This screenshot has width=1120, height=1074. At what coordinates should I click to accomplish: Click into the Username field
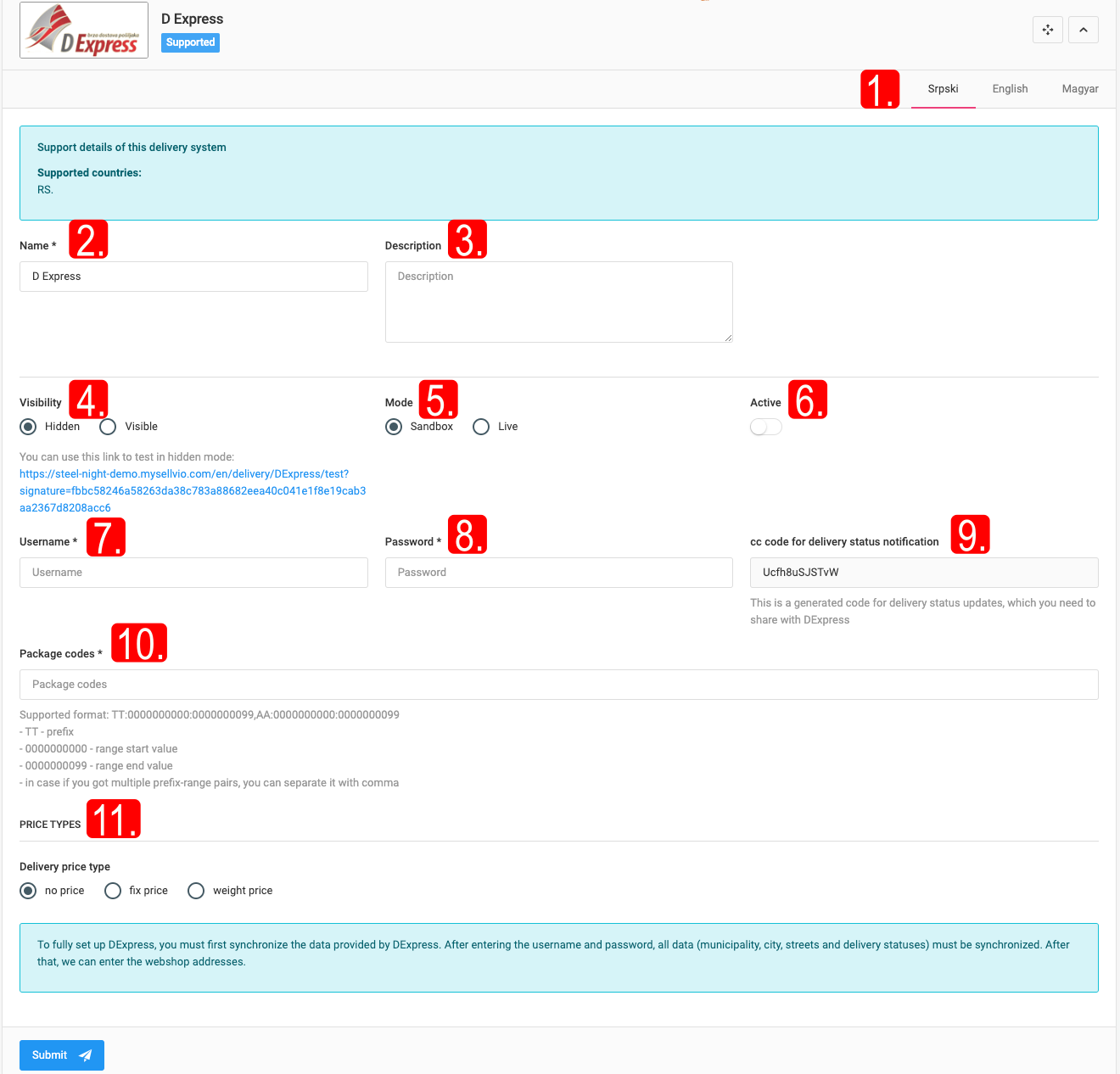193,573
